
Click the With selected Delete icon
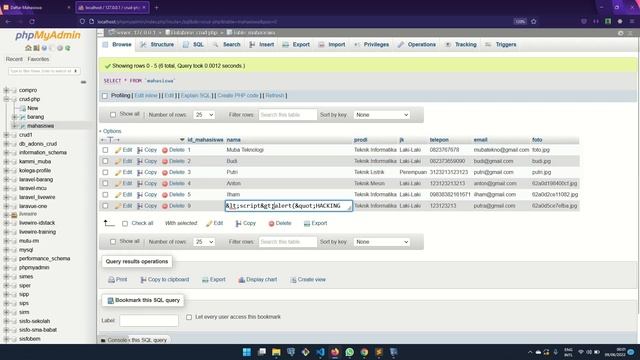click(271, 223)
